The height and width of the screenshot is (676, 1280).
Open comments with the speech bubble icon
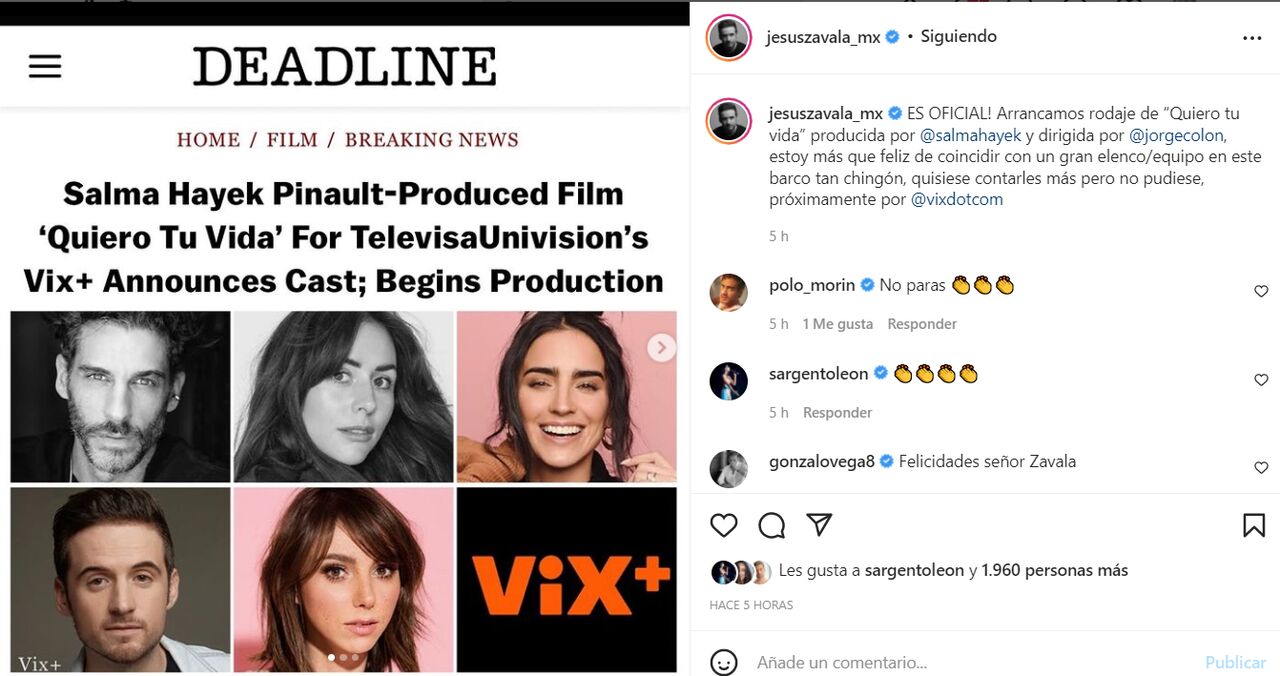tap(771, 525)
